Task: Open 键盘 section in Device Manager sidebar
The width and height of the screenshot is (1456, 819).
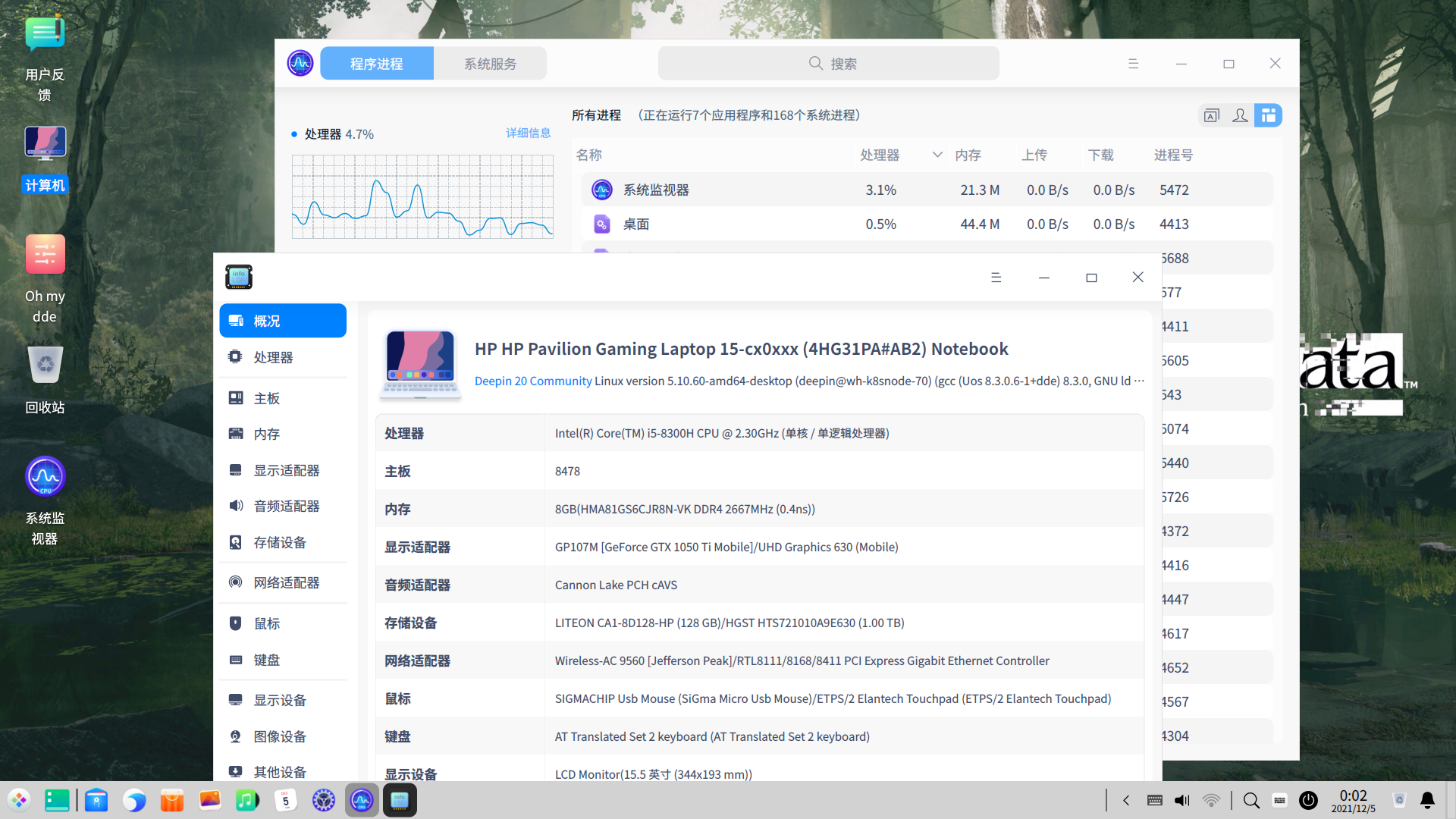Action: 282,659
